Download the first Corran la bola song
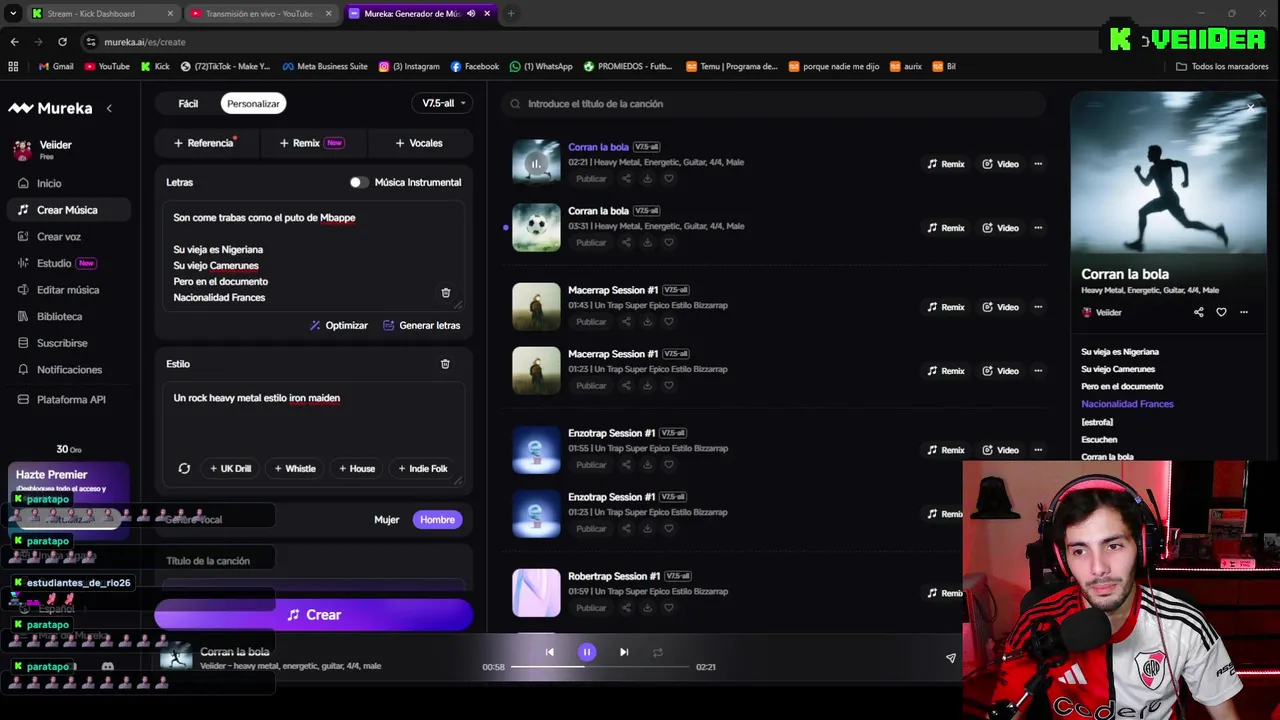This screenshot has height=720, width=1280. (647, 179)
